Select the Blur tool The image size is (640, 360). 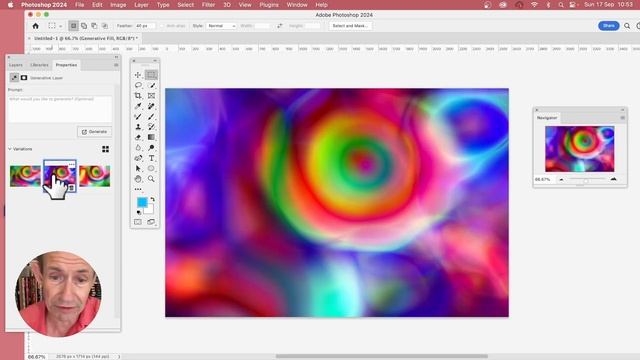(x=138, y=148)
